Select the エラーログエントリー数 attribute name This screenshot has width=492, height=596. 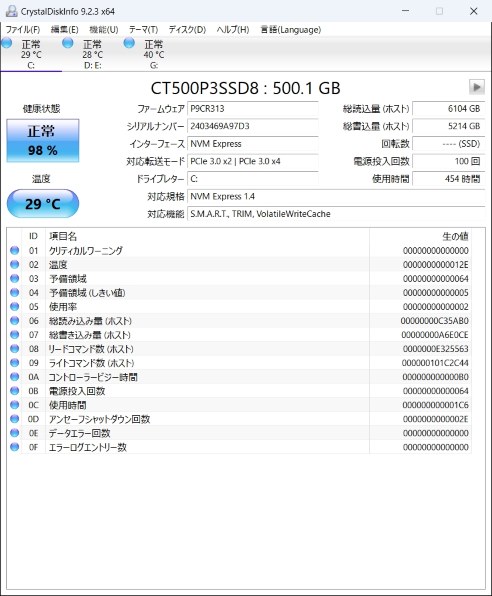coord(88,447)
